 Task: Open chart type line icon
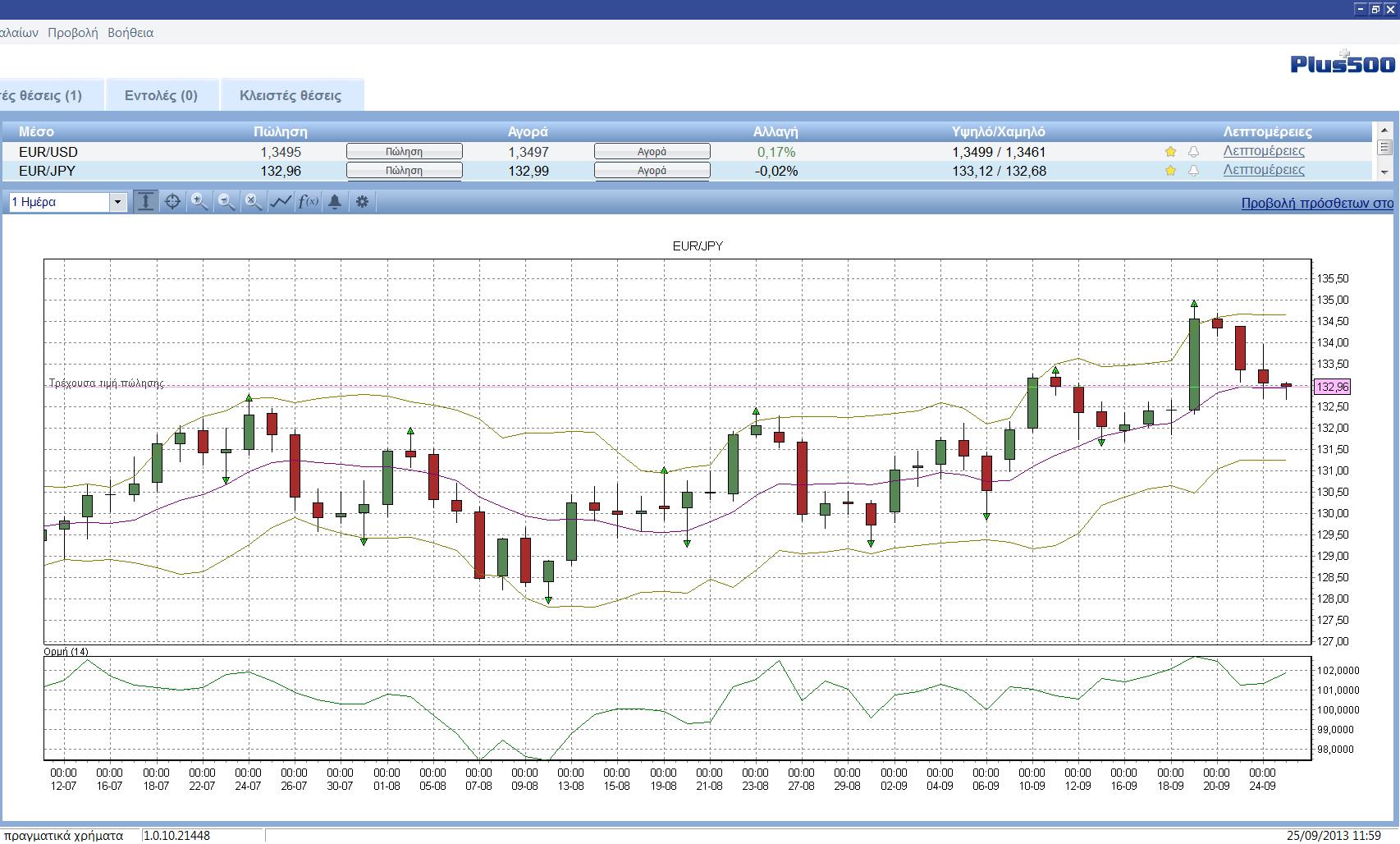tap(281, 201)
